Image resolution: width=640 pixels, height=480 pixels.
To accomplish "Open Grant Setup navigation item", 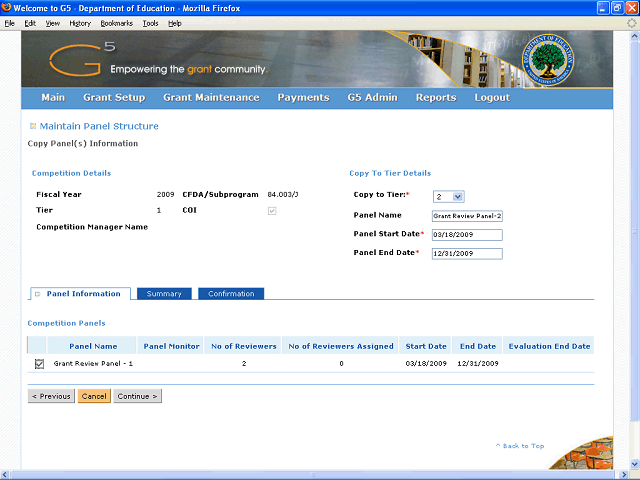I will [x=114, y=98].
